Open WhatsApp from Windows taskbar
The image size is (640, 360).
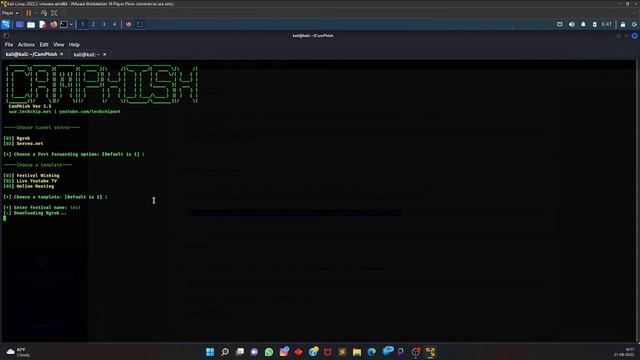[269, 352]
